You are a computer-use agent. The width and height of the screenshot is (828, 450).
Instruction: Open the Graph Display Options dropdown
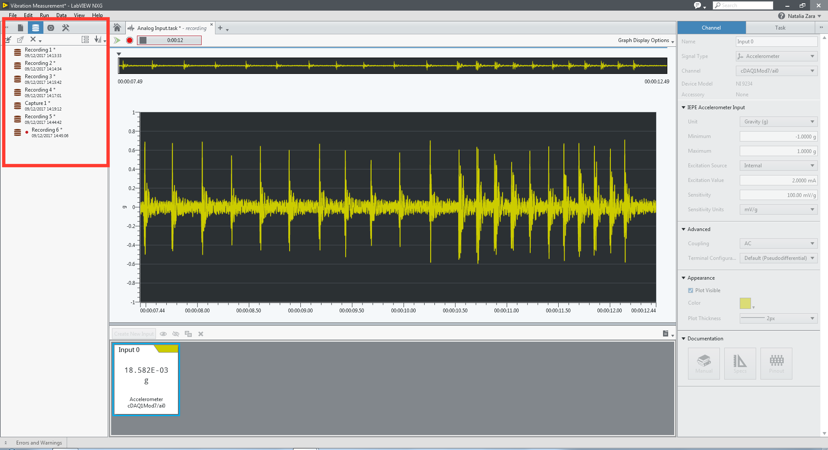click(x=645, y=41)
